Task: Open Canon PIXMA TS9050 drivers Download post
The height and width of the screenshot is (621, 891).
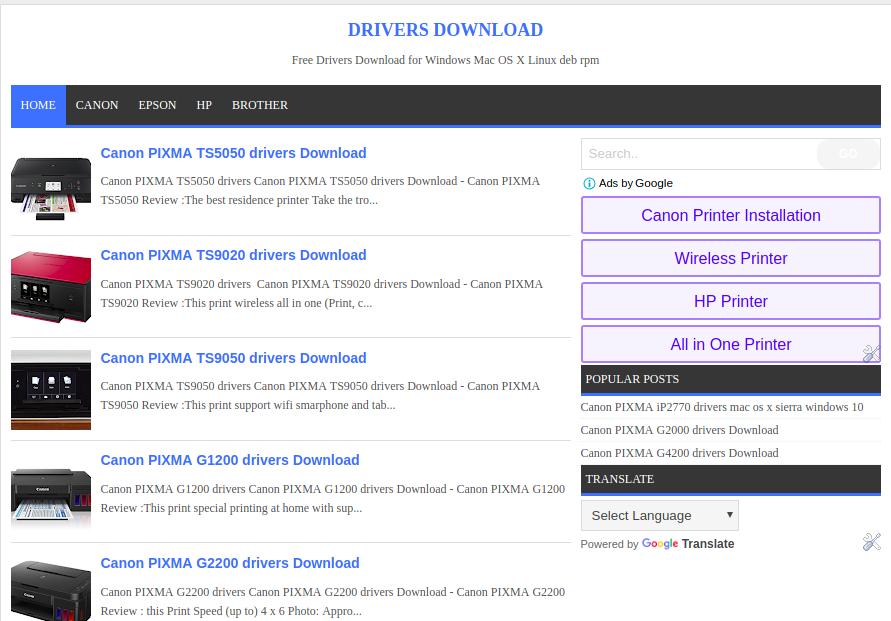Action: coord(234,358)
